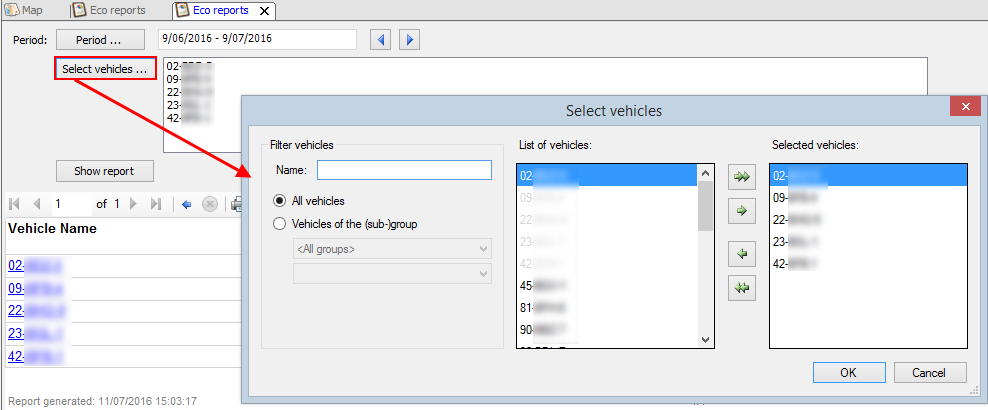Jump to last report page
The image size is (988, 410).
coord(156,204)
